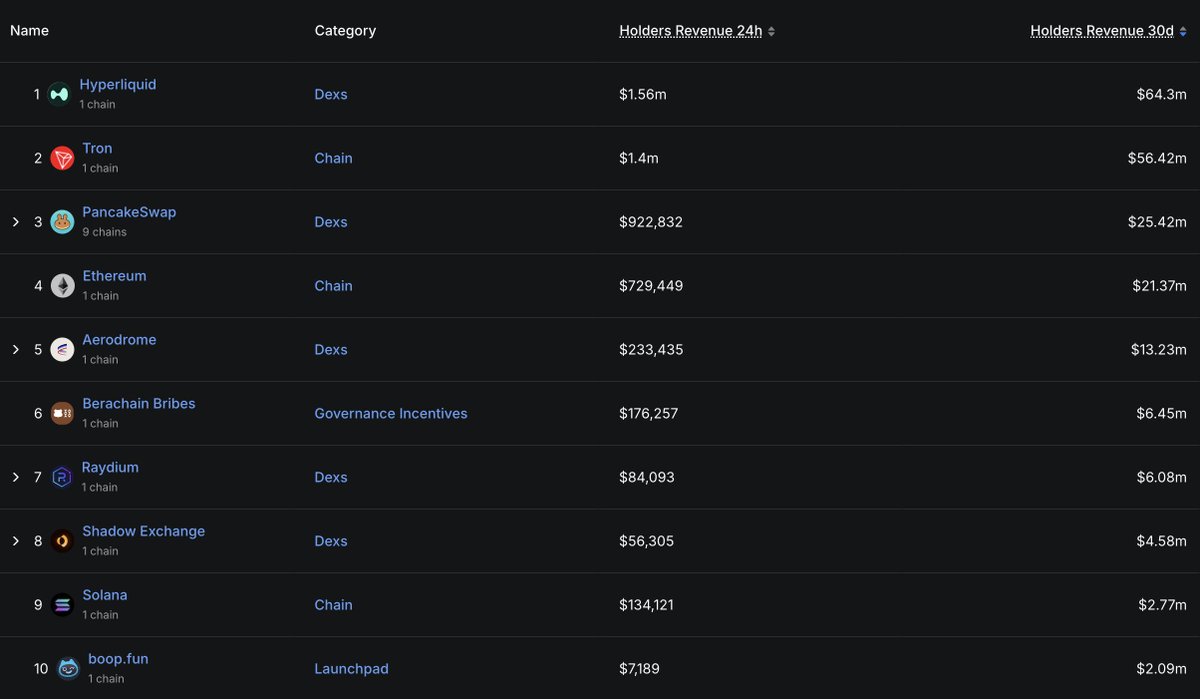Open Chain category in Solana row
Screen dimensions: 1200x699
pyautogui.click(x=333, y=605)
